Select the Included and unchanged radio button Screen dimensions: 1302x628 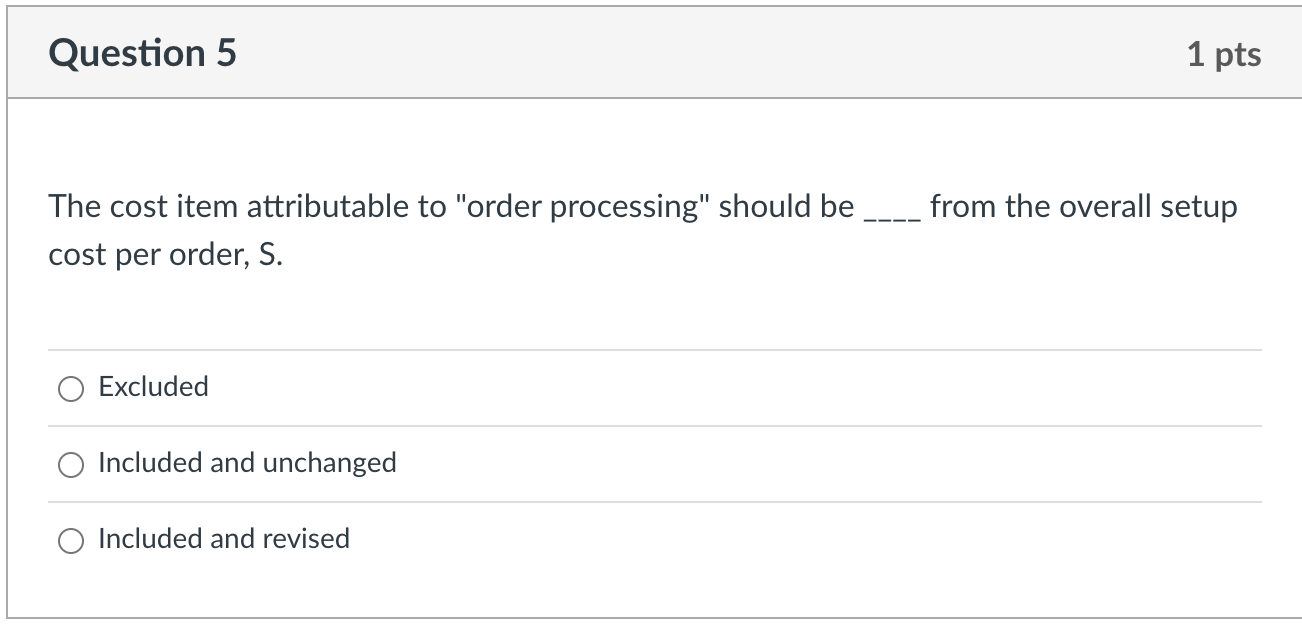(70, 464)
